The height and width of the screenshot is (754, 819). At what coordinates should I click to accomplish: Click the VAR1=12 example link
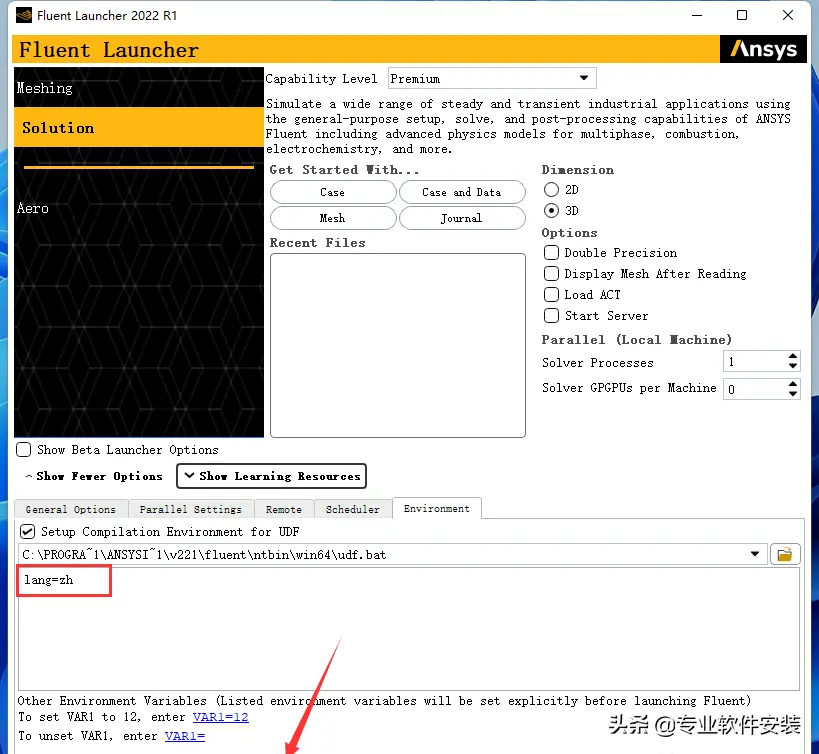[220, 717]
